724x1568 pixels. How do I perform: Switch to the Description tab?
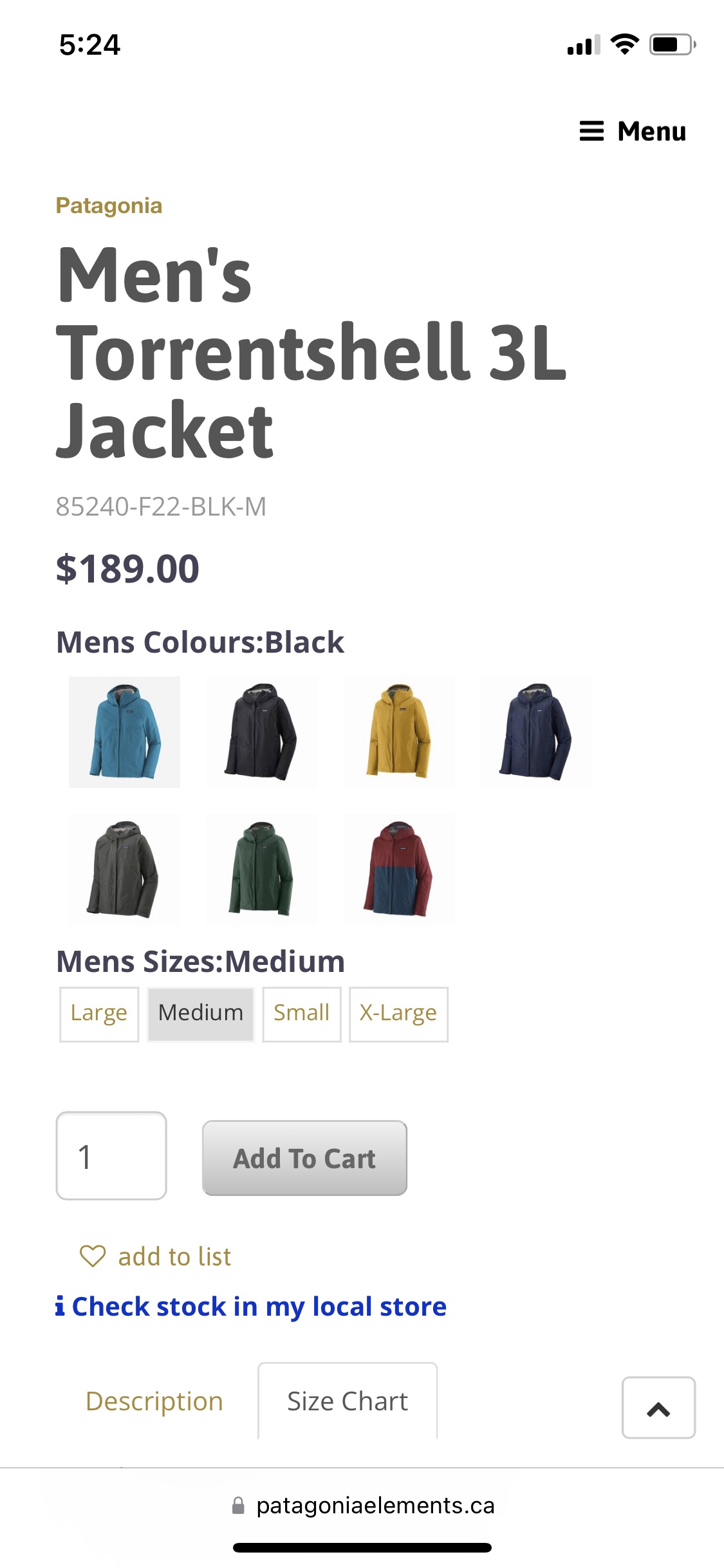click(154, 1401)
